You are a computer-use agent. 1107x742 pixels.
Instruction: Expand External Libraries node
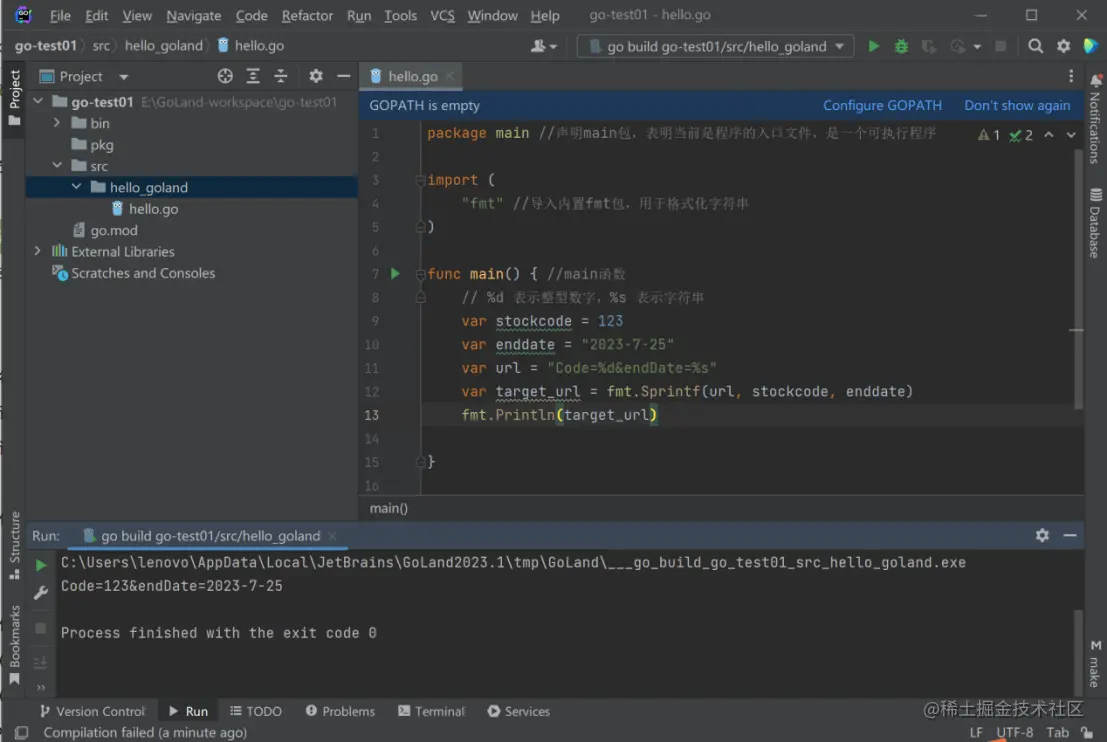[x=38, y=252]
